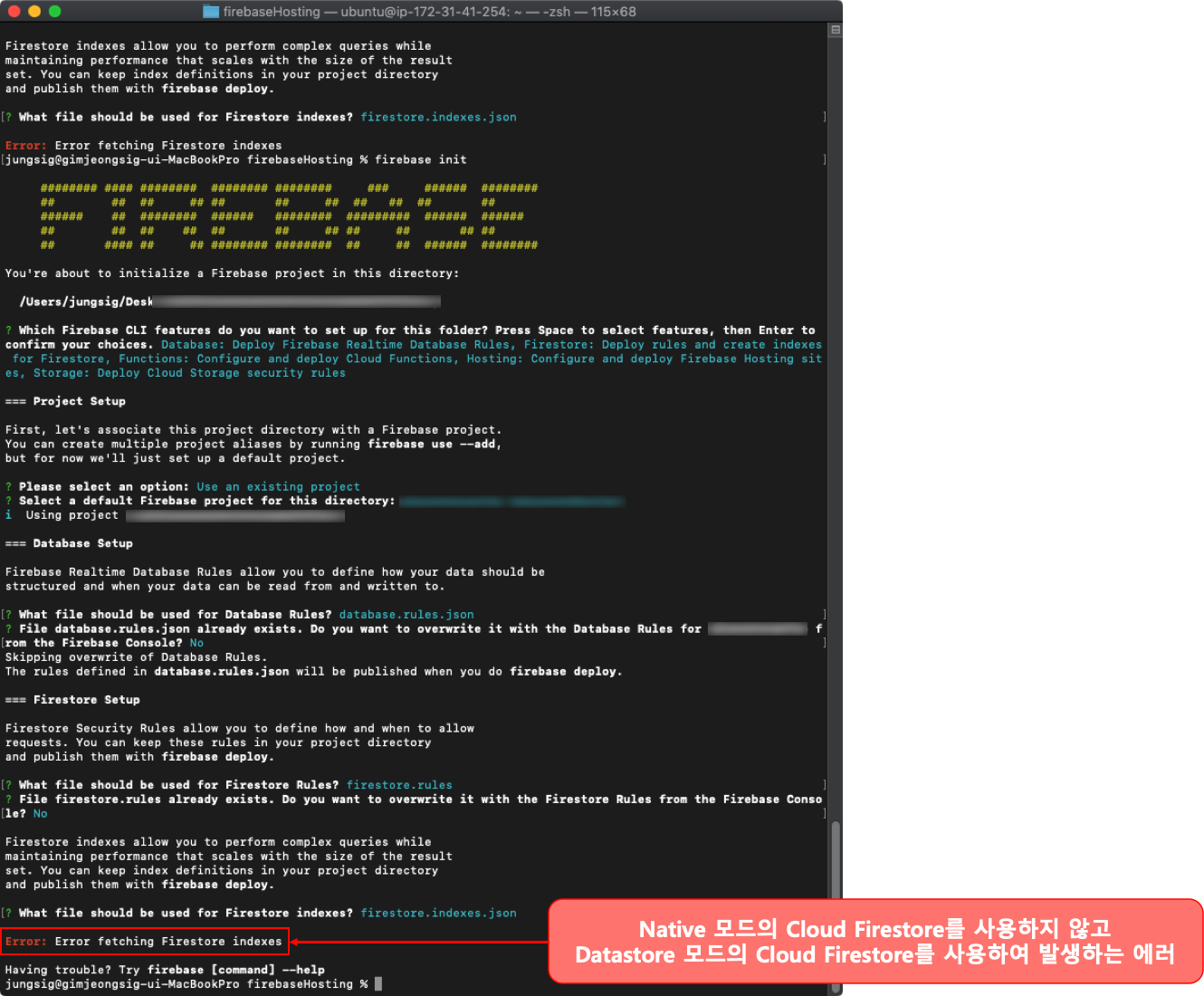Click the cyan "Use an existing project" answer

click(278, 486)
